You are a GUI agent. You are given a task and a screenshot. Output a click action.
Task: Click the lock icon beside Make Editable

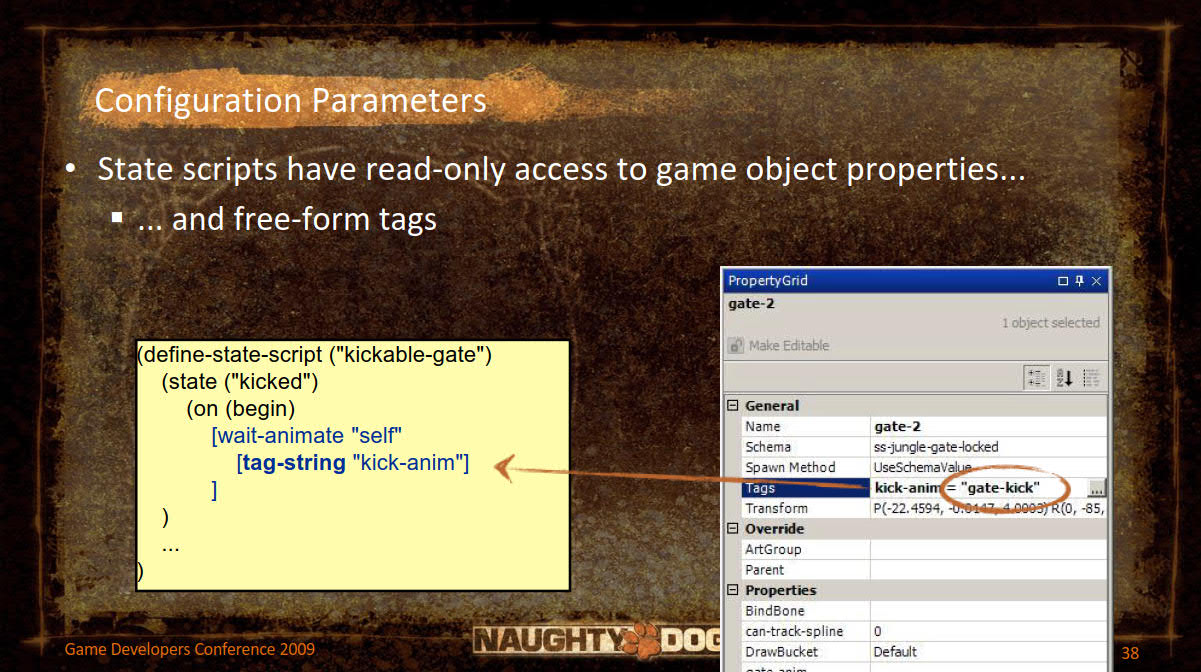(736, 345)
